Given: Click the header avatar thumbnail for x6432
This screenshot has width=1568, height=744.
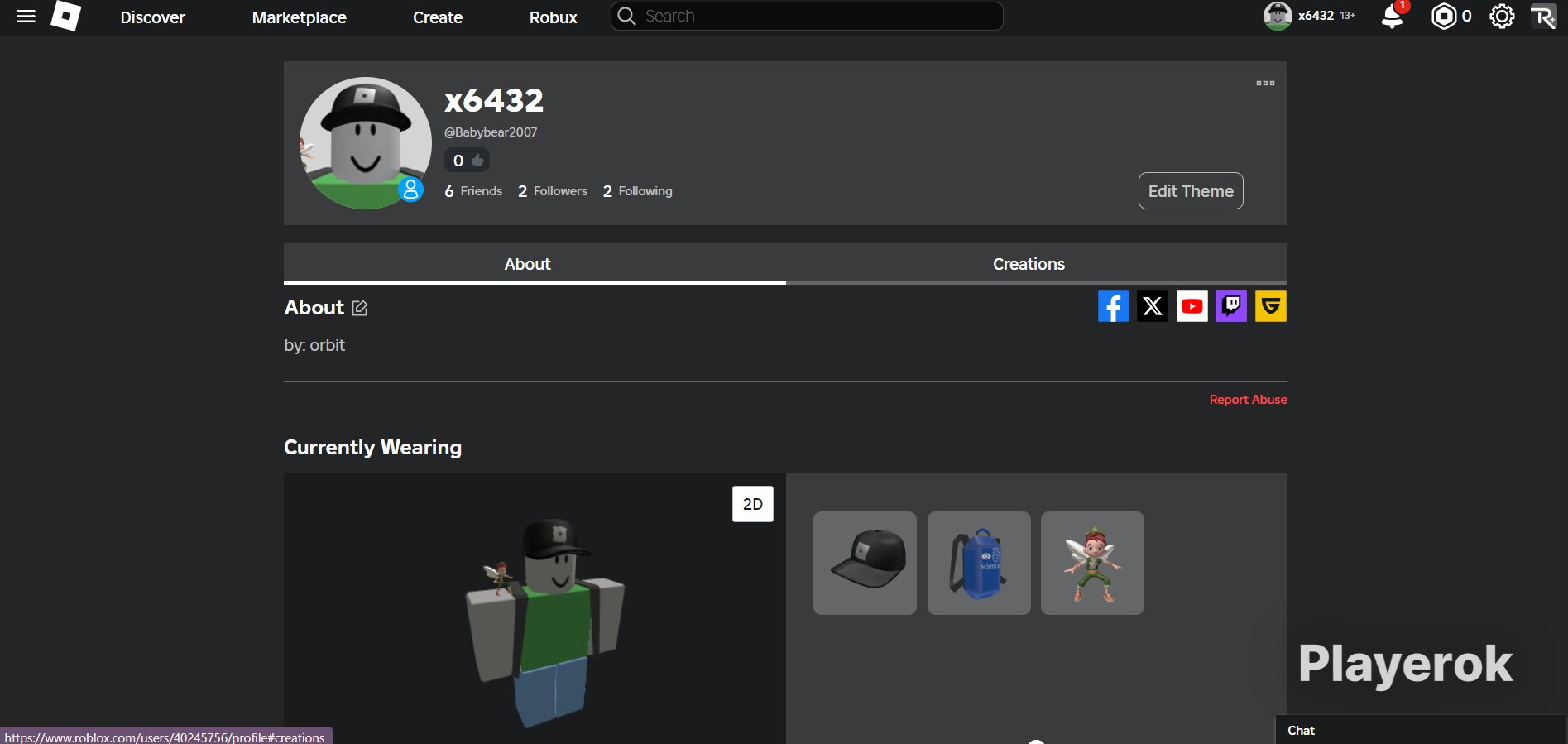Looking at the screenshot, I should click(1278, 16).
